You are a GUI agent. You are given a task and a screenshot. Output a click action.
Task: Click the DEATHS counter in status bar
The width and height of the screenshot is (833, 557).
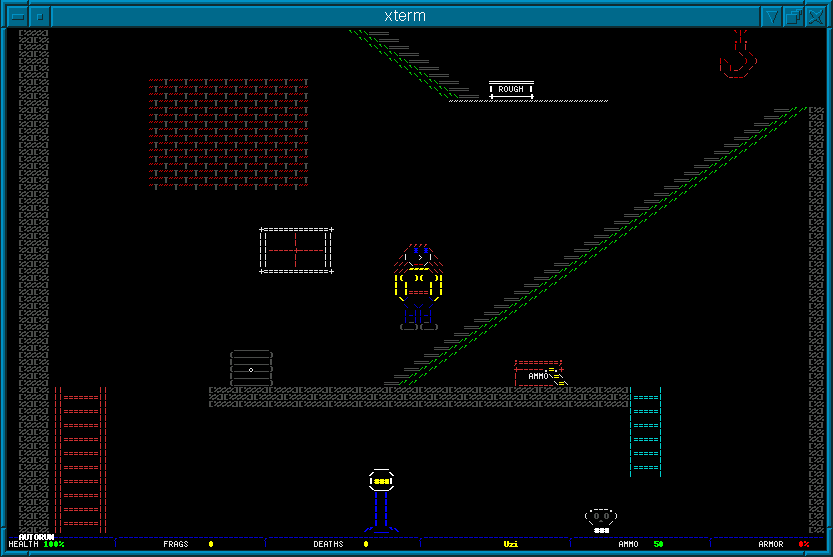(x=341, y=544)
